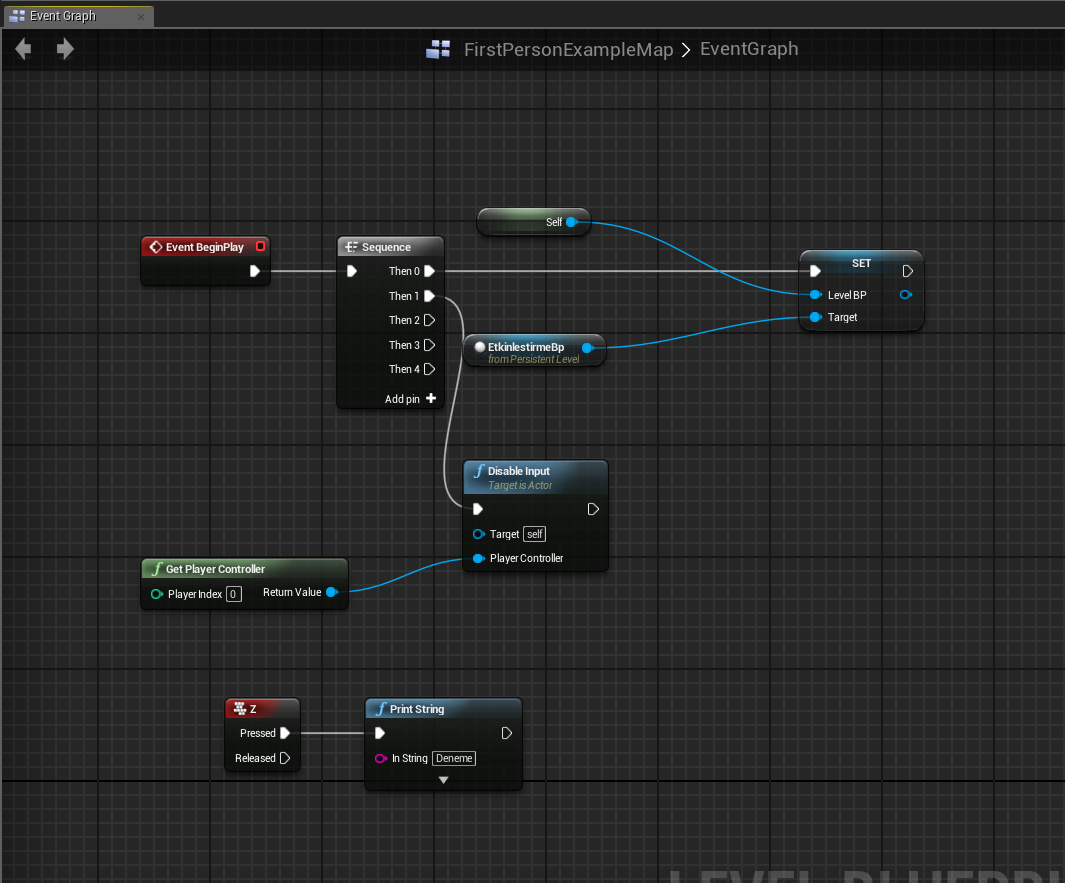Edit the In String text field 'Deneme'
1065x883 pixels.
454,758
